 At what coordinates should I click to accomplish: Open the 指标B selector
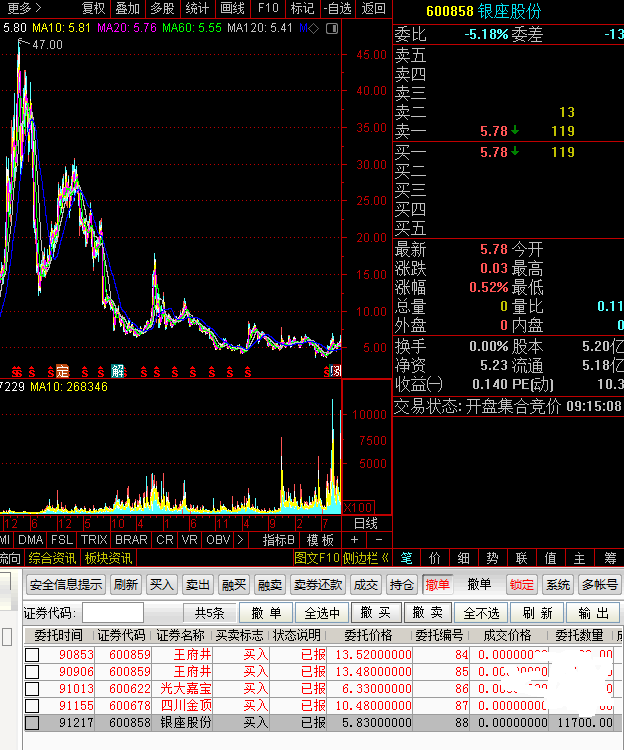pos(279,540)
